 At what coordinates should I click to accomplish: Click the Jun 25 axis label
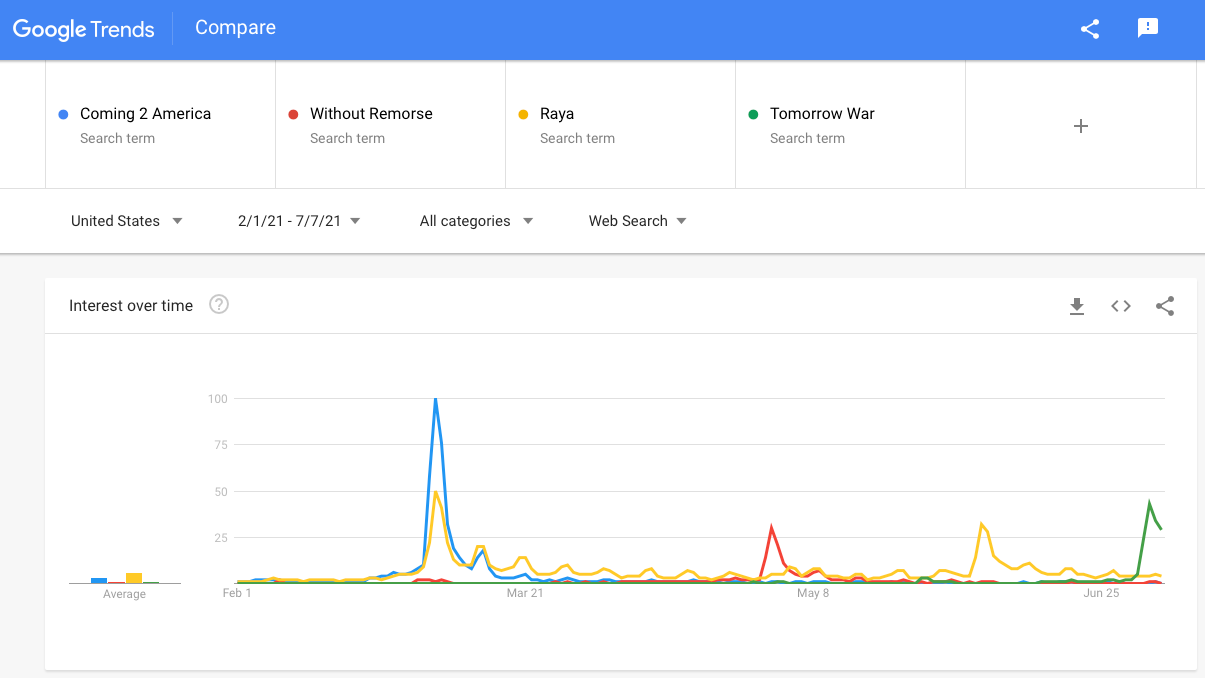coord(1101,593)
